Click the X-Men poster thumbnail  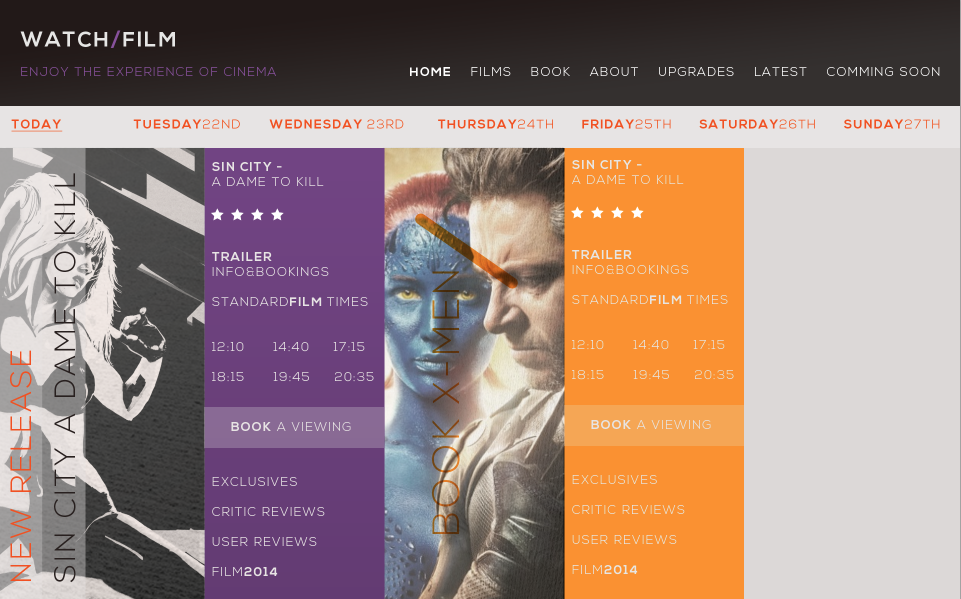click(474, 373)
